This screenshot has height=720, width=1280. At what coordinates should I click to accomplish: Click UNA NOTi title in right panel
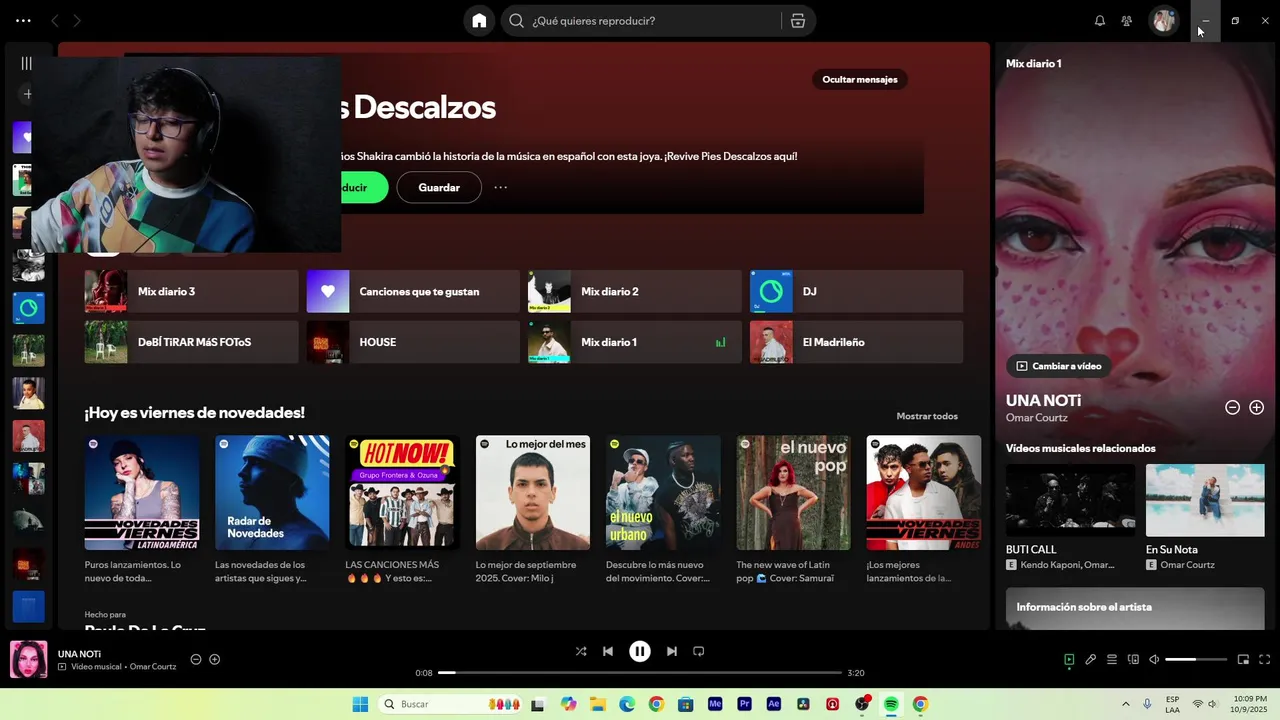point(1043,400)
